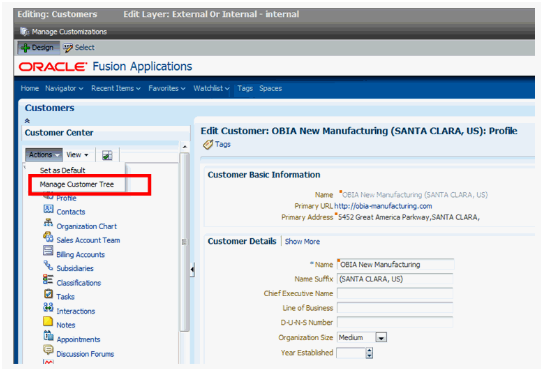543x371 pixels.
Task: Open the Notes tree node
Action: 66,325
